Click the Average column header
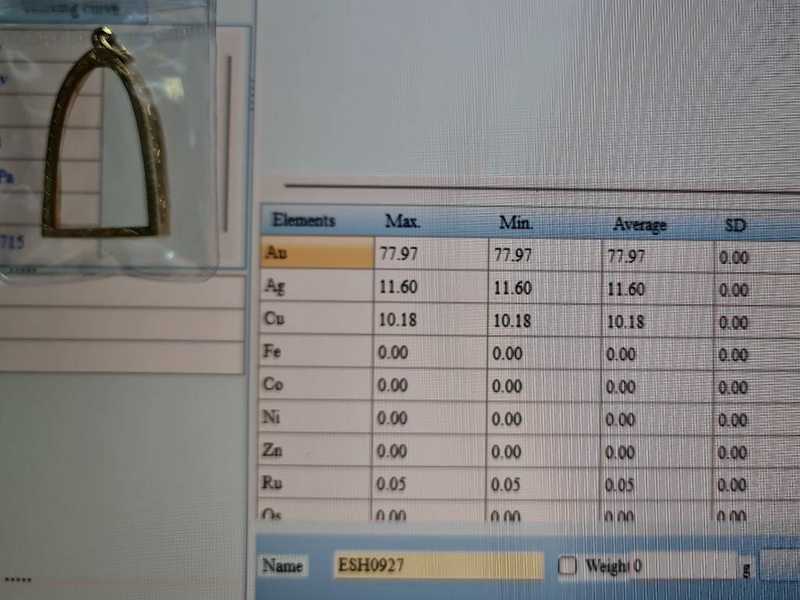 (x=639, y=225)
